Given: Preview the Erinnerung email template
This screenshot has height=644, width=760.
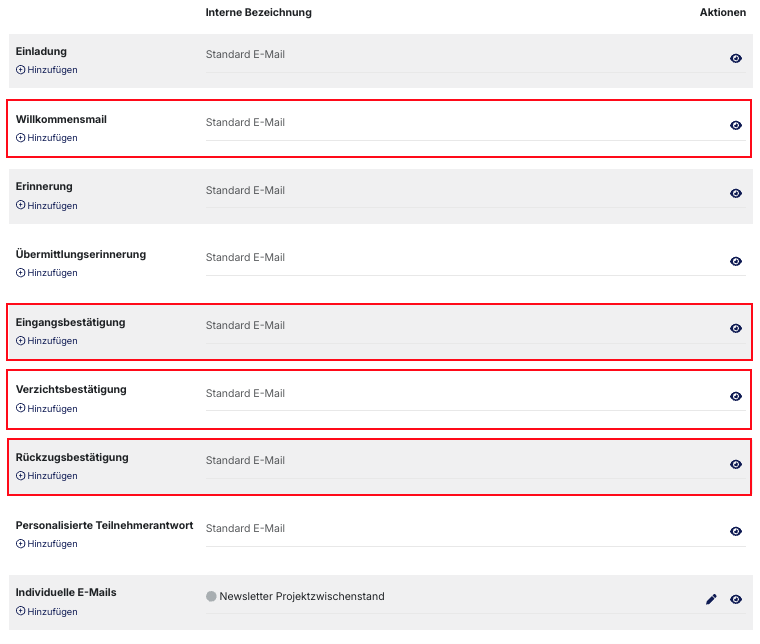Looking at the screenshot, I should [736, 194].
